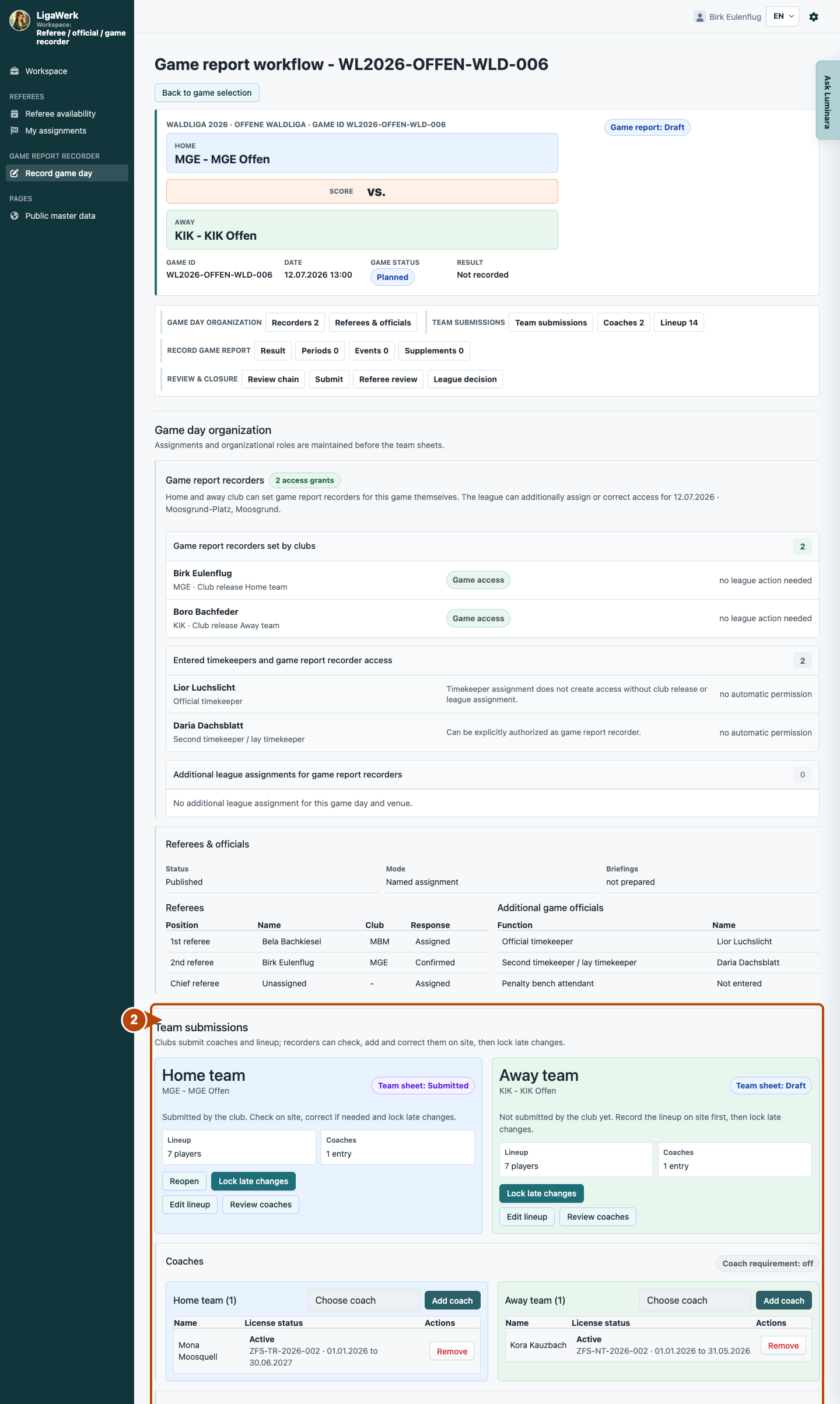
Task: Open the settings gear icon
Action: pos(814,17)
